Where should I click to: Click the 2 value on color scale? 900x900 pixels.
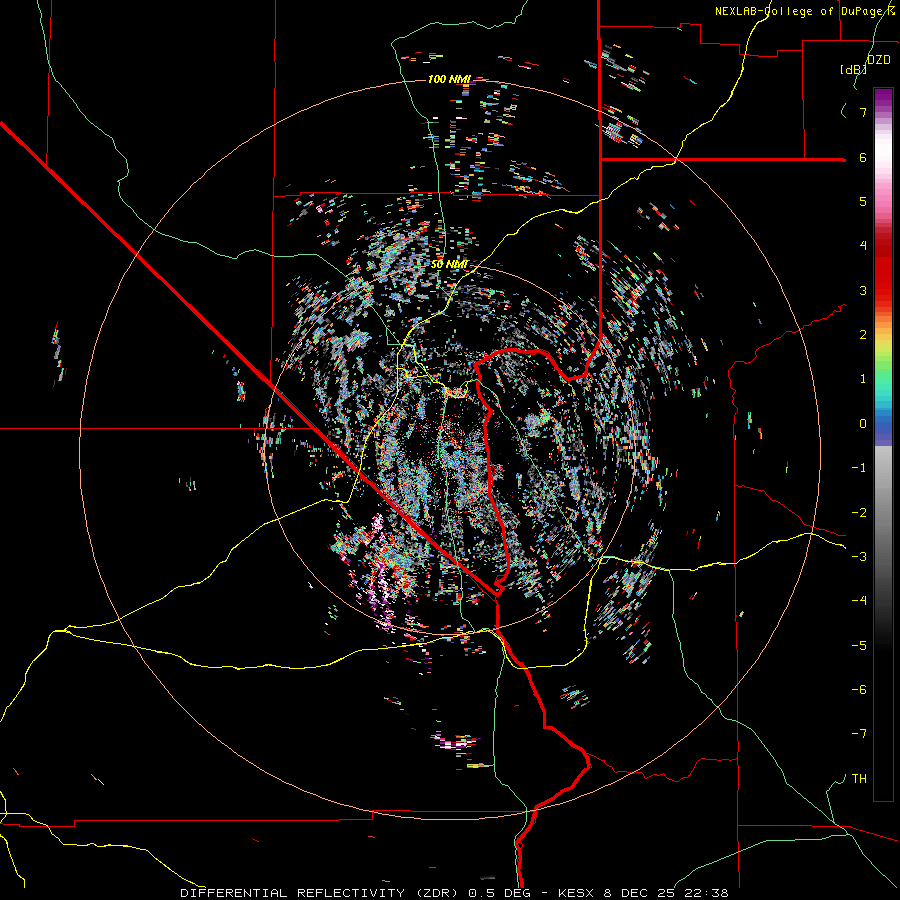click(863, 335)
